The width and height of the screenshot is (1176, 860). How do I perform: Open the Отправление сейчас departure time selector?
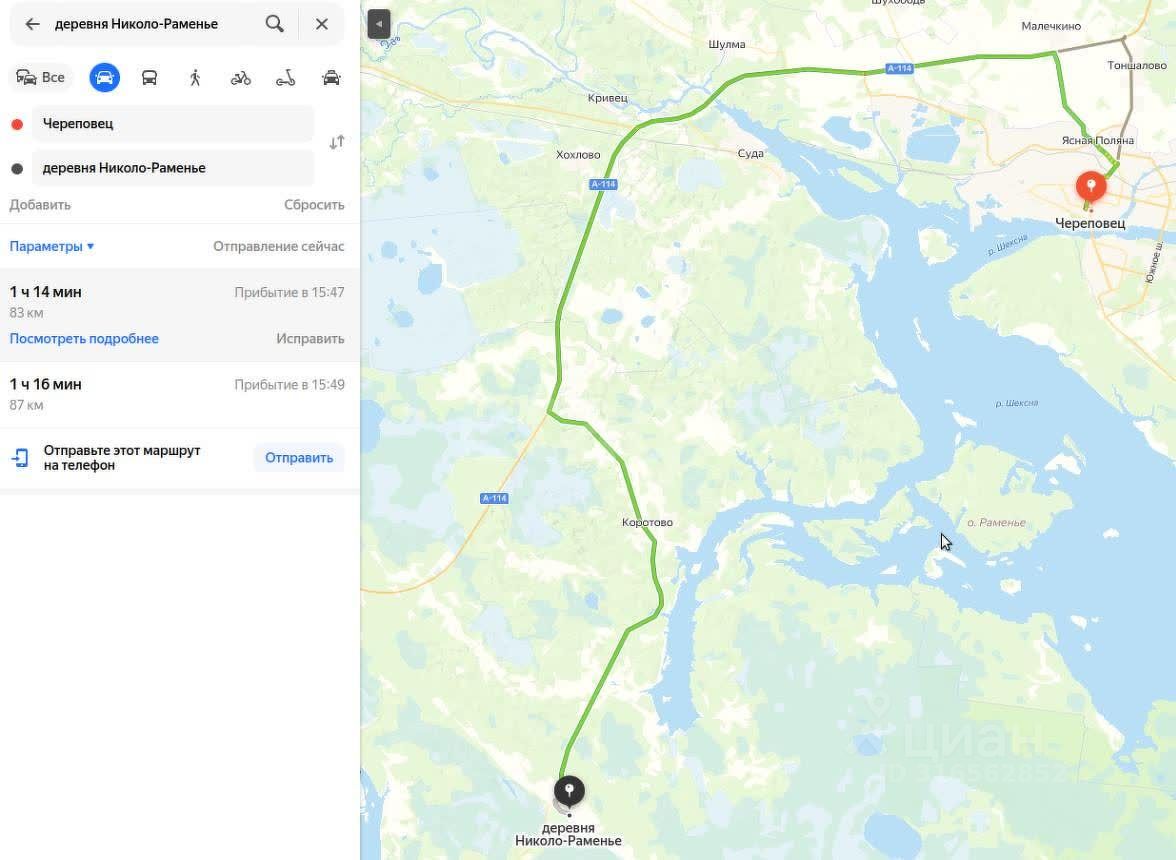click(x=278, y=246)
